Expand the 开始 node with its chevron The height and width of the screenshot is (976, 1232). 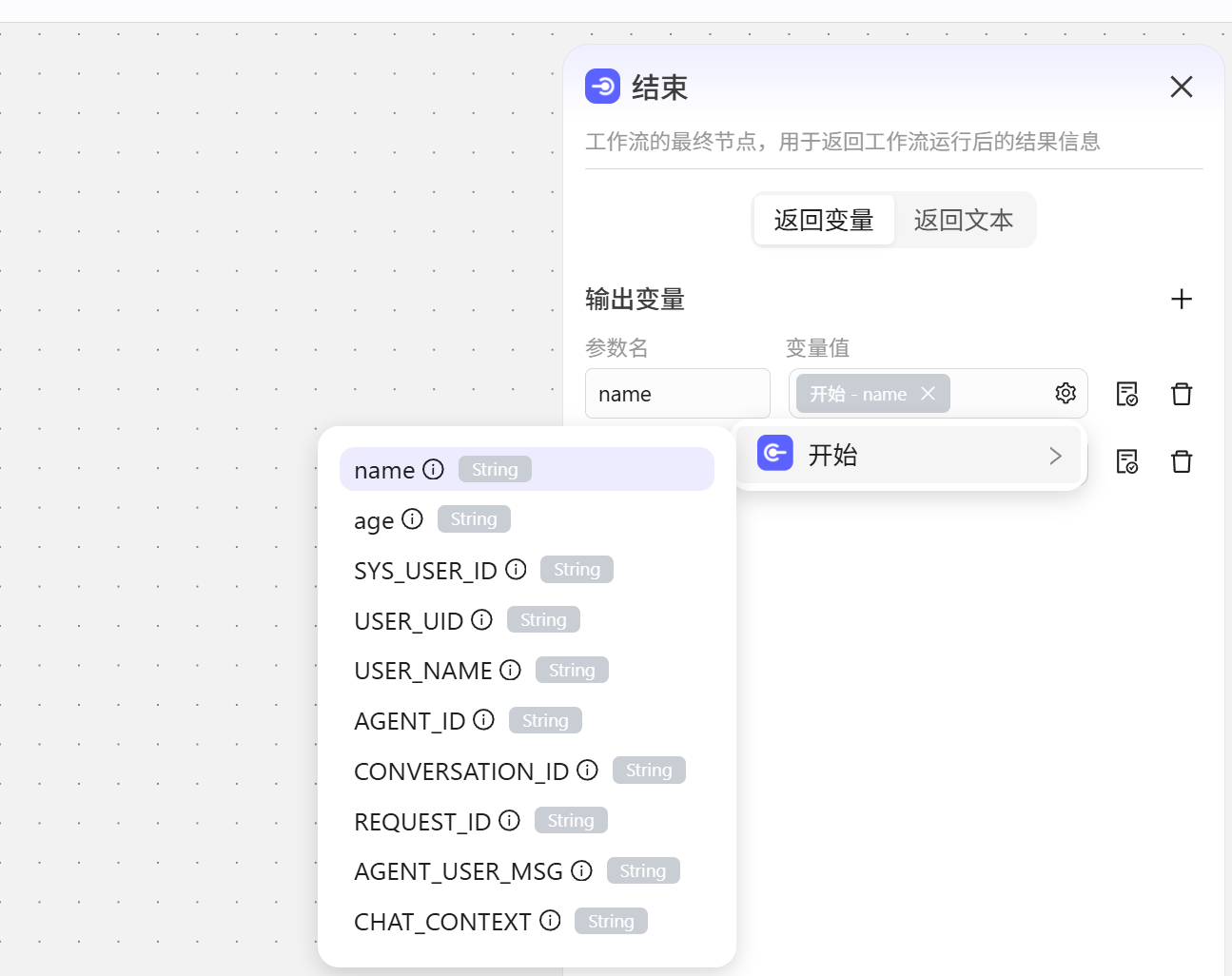1054,456
